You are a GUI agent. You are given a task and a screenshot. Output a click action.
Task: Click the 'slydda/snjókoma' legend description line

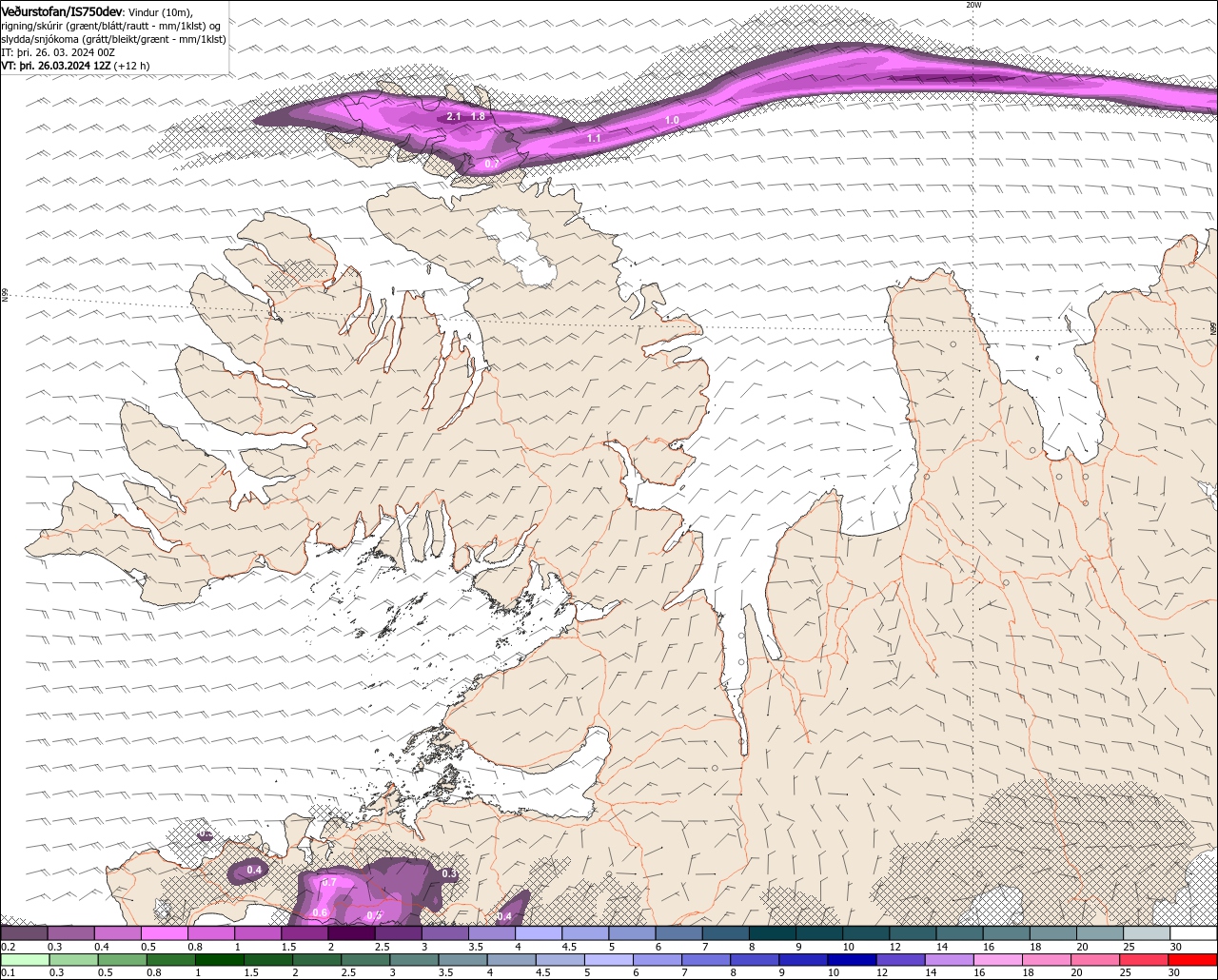click(113, 39)
